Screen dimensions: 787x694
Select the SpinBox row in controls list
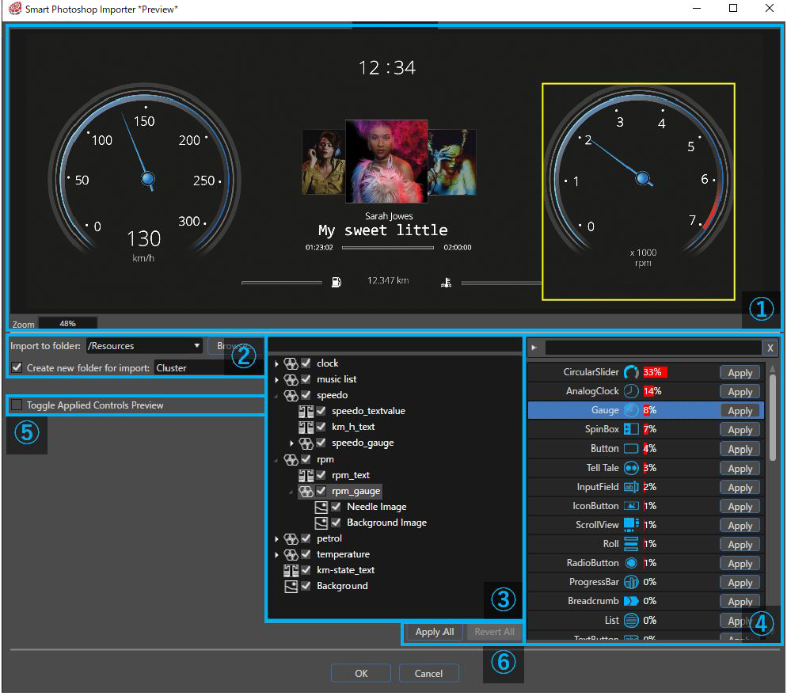[x=645, y=430]
